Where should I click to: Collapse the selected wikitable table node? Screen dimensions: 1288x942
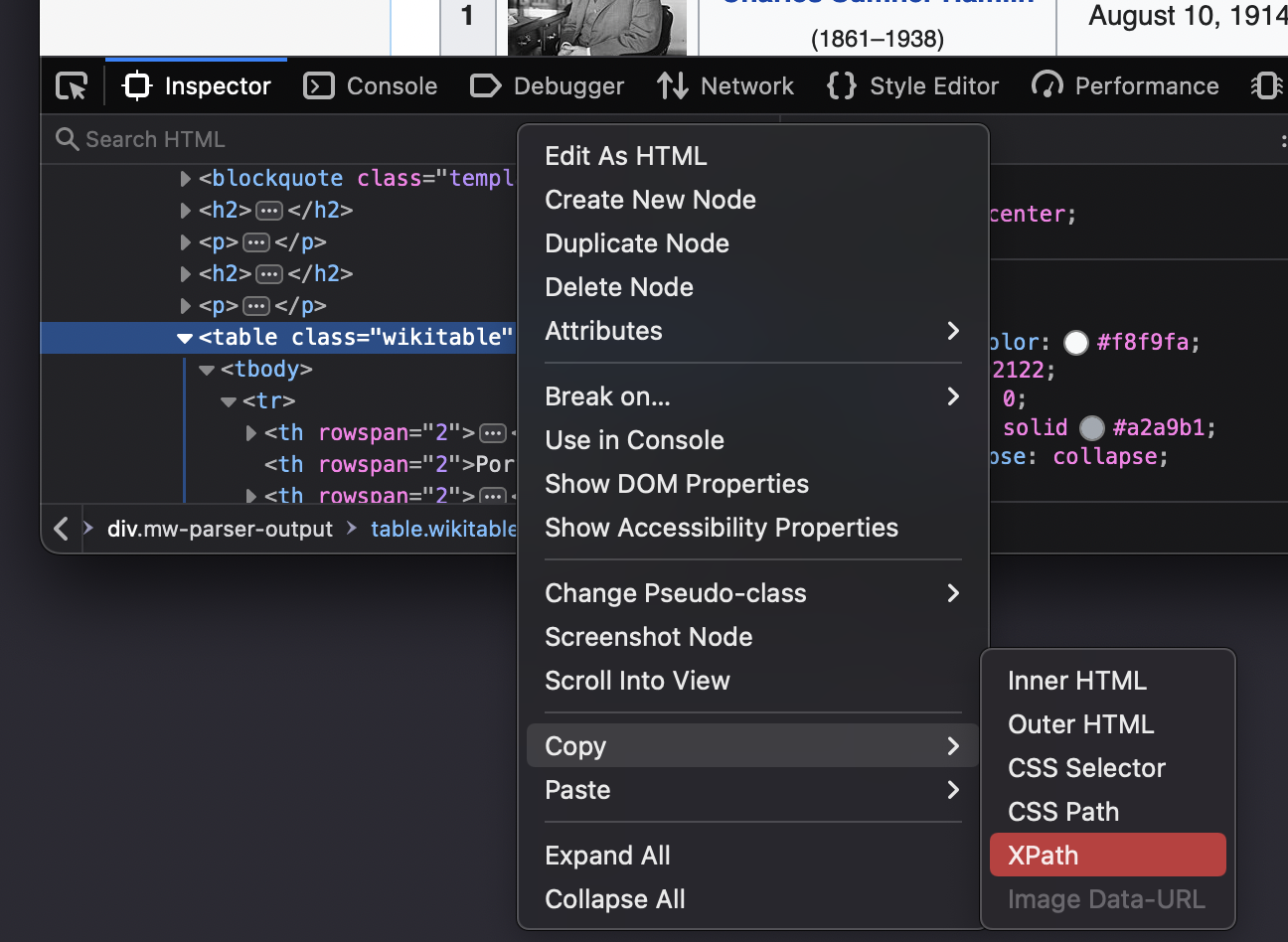pos(185,338)
